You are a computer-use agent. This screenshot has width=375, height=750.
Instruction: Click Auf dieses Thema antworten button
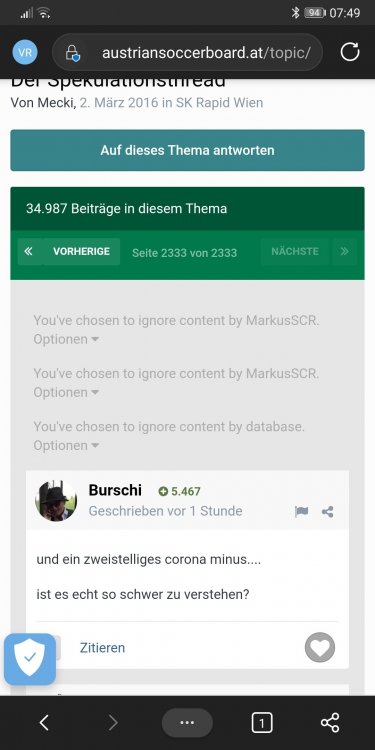coord(188,150)
